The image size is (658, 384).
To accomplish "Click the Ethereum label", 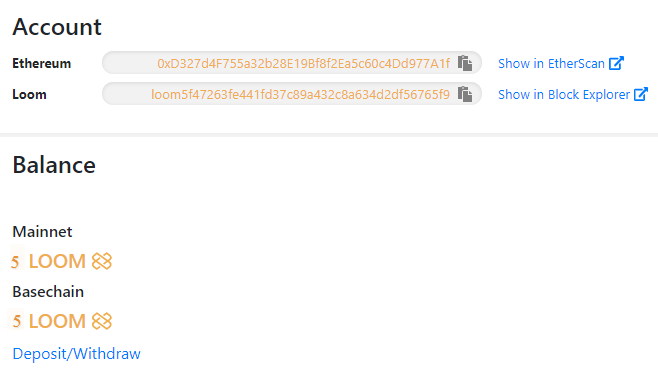I will [x=42, y=63].
